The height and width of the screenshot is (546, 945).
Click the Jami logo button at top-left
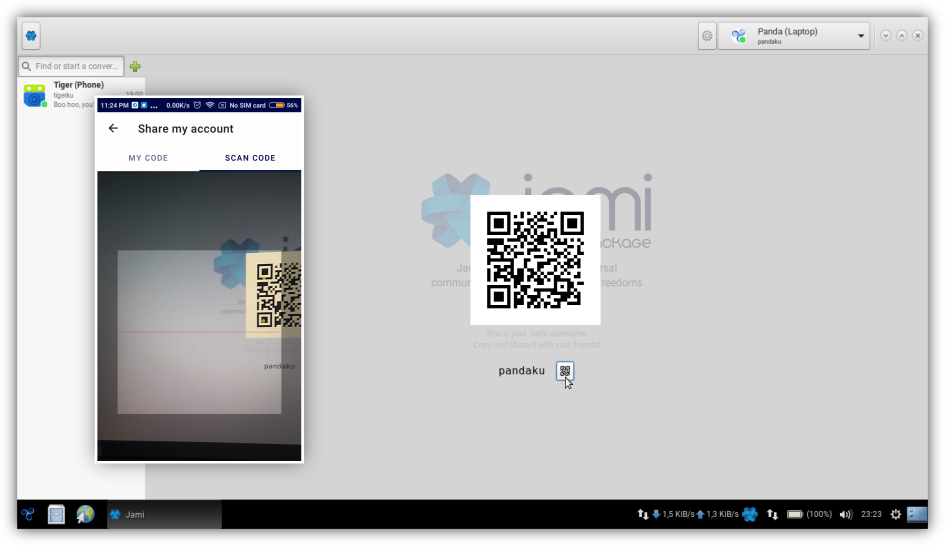point(31,36)
